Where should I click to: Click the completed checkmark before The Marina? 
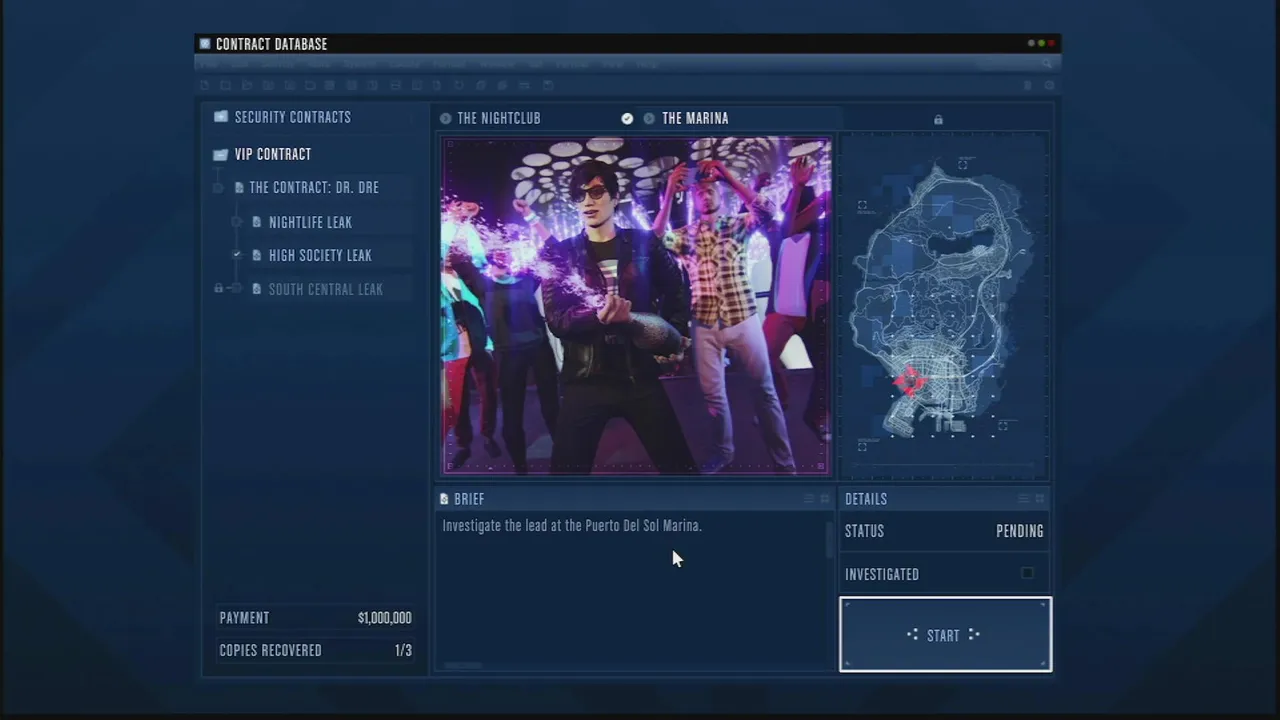click(627, 118)
